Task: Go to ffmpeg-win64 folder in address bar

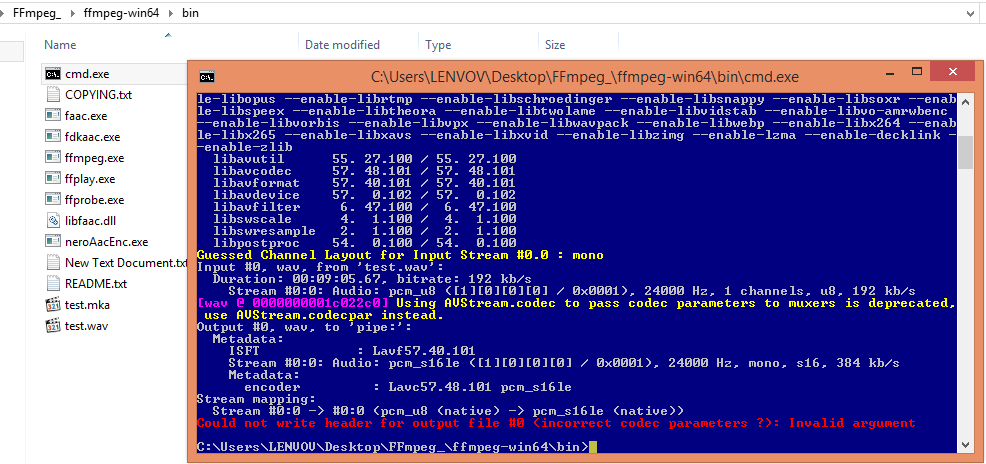Action: tap(119, 12)
